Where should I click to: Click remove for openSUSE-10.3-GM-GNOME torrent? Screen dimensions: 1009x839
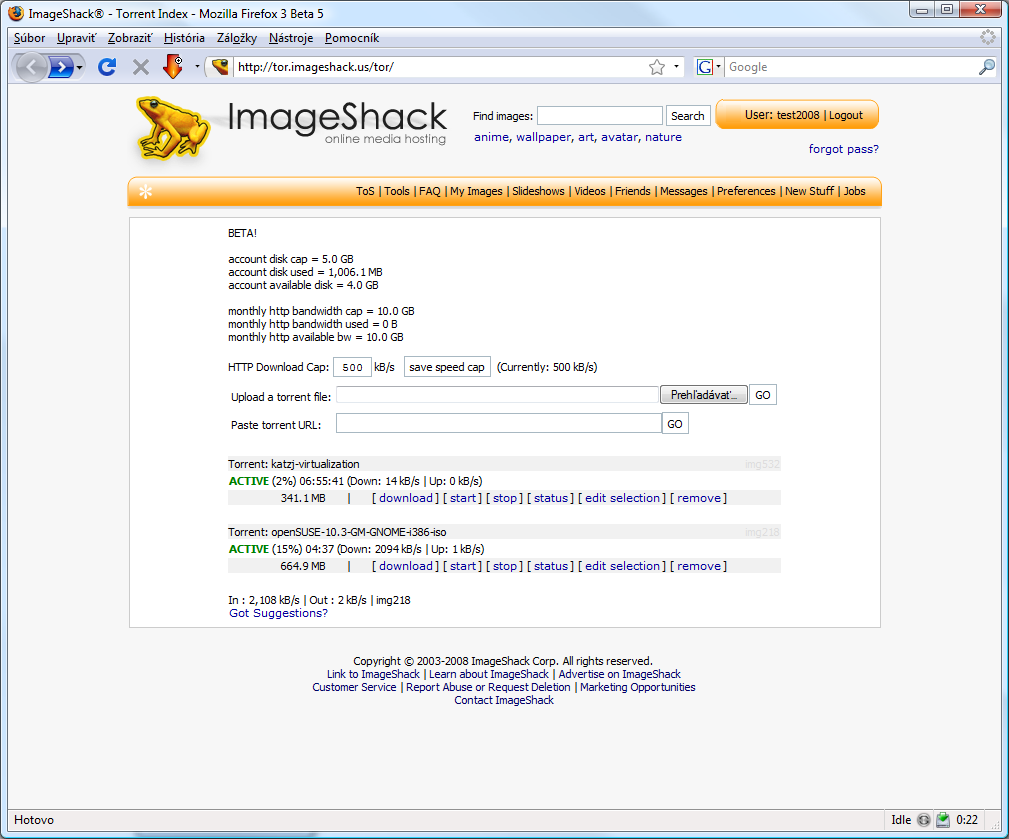coord(698,566)
